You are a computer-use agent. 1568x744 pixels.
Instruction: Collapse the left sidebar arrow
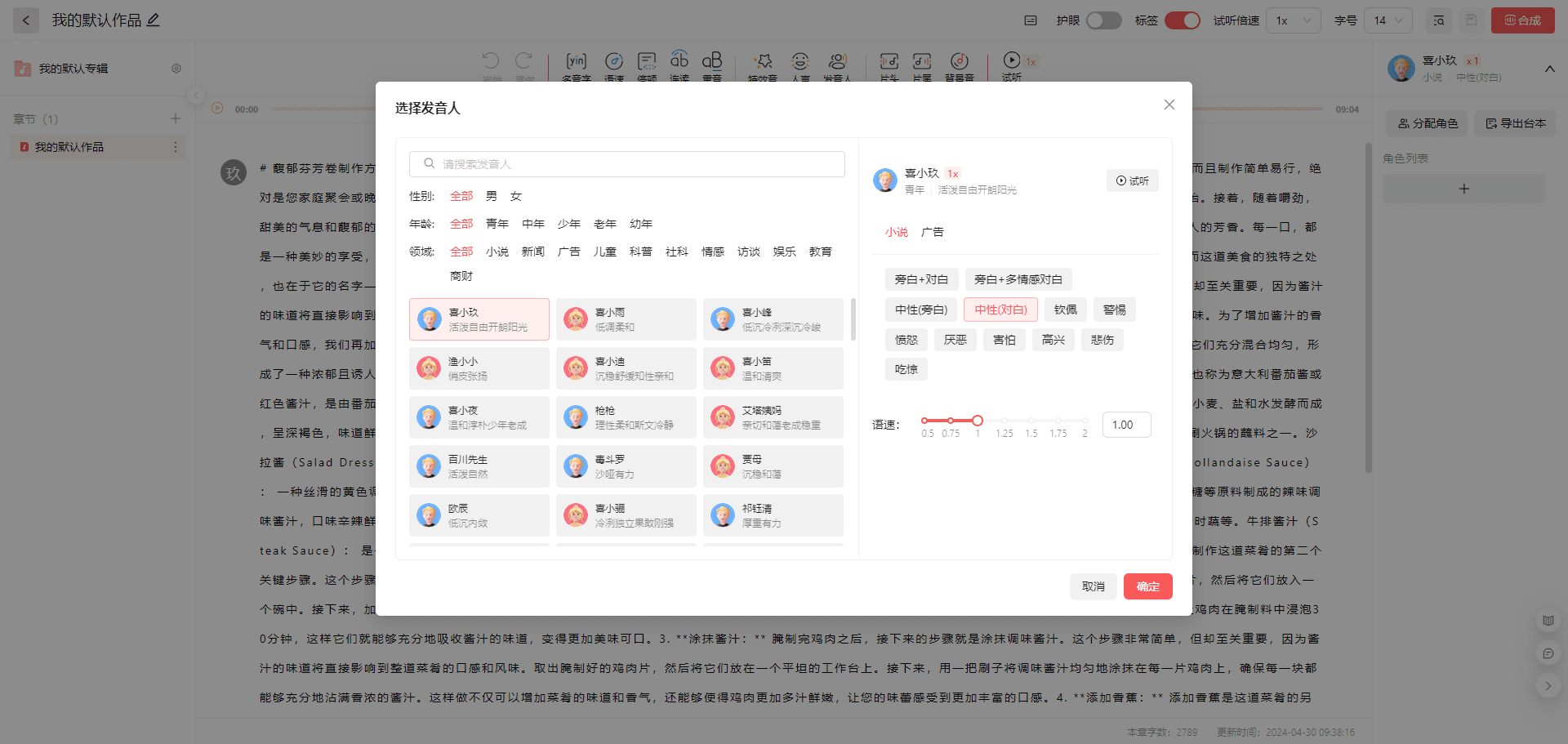(x=196, y=96)
